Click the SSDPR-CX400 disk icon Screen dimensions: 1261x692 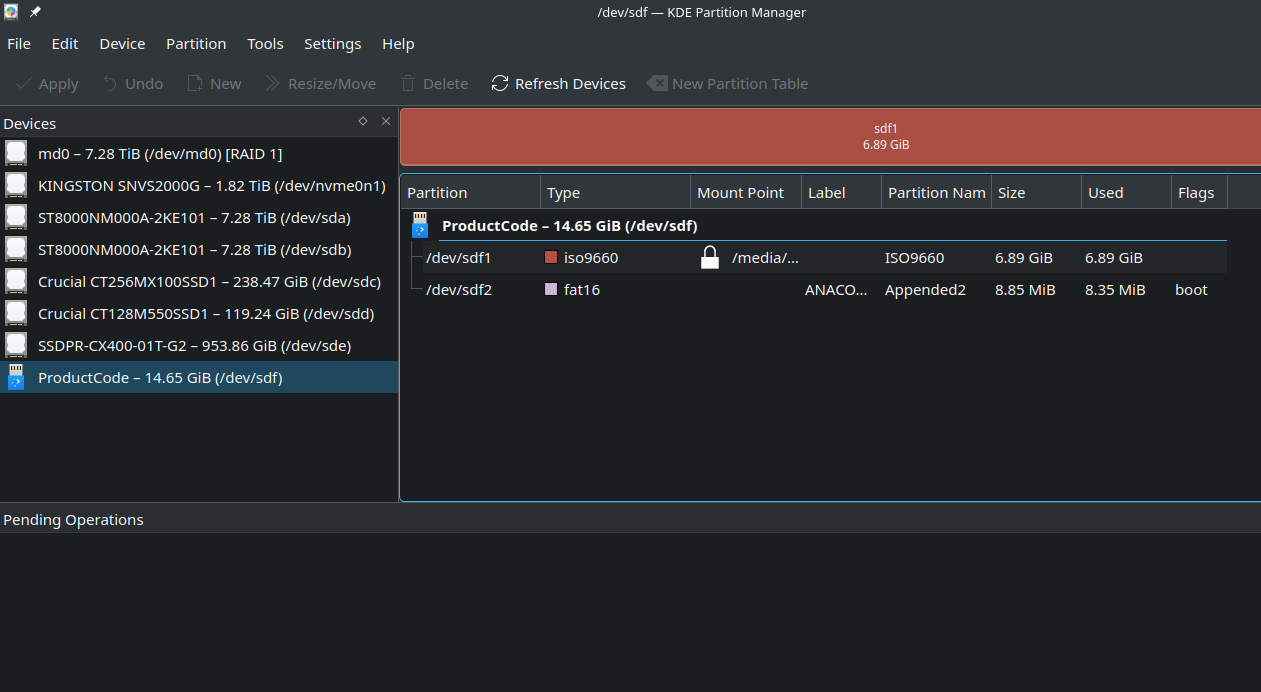16,345
